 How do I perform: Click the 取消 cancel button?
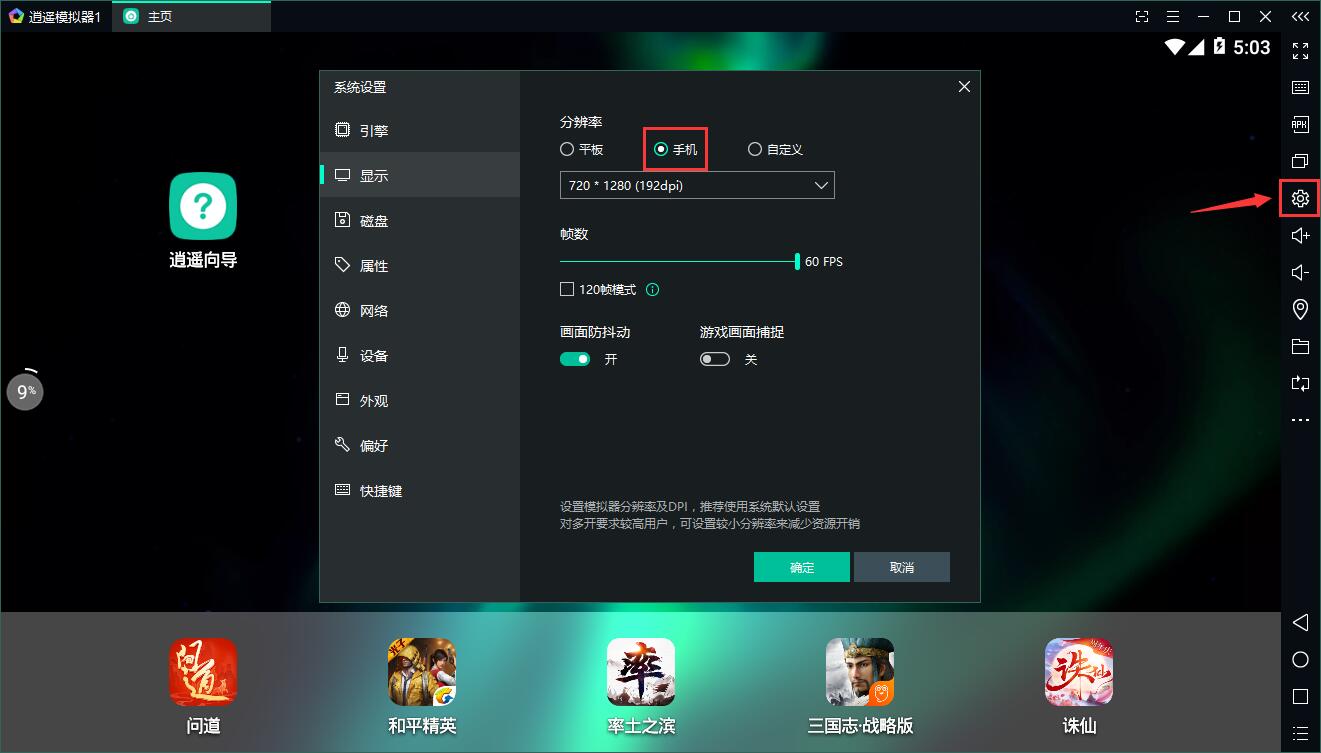(x=902, y=567)
